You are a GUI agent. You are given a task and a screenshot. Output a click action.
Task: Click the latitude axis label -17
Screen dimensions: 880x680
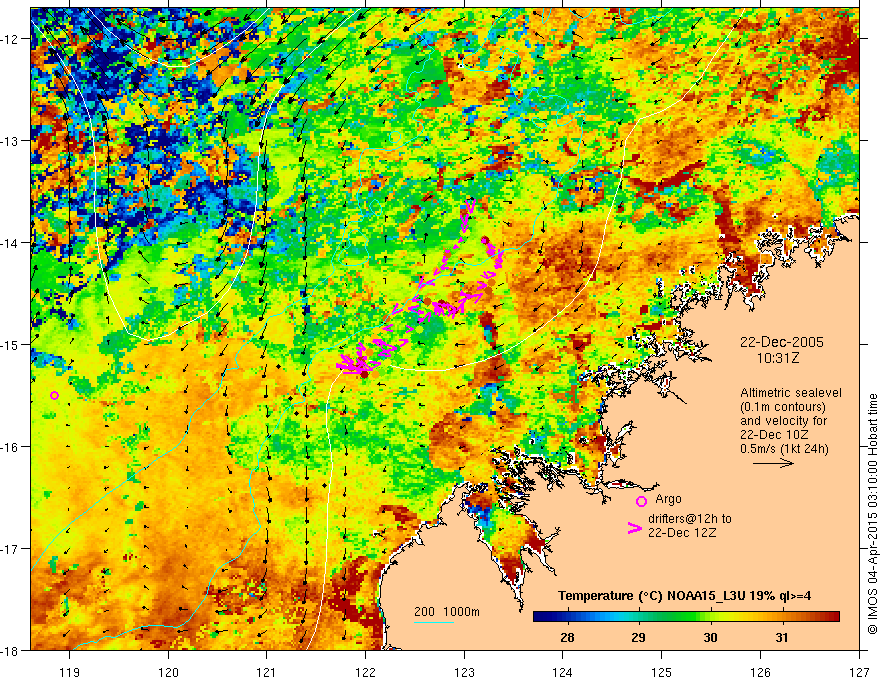point(11,549)
